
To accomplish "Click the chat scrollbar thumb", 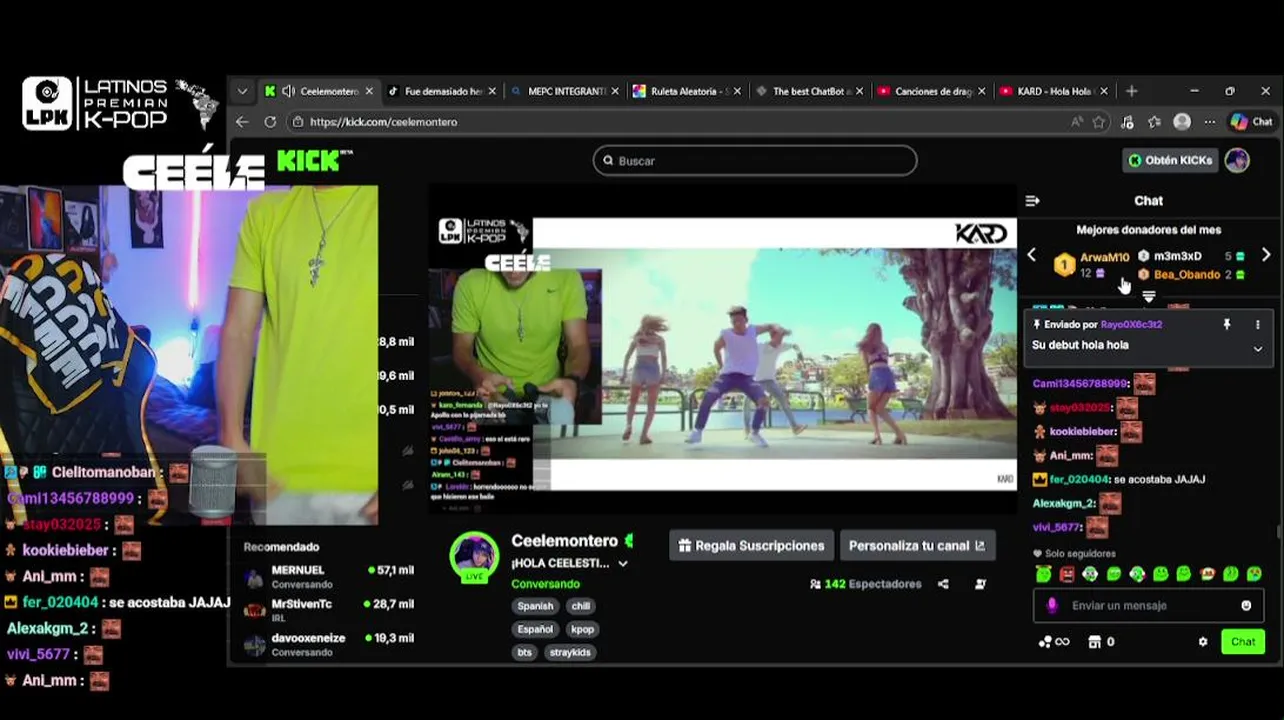I will pos(1279,533).
